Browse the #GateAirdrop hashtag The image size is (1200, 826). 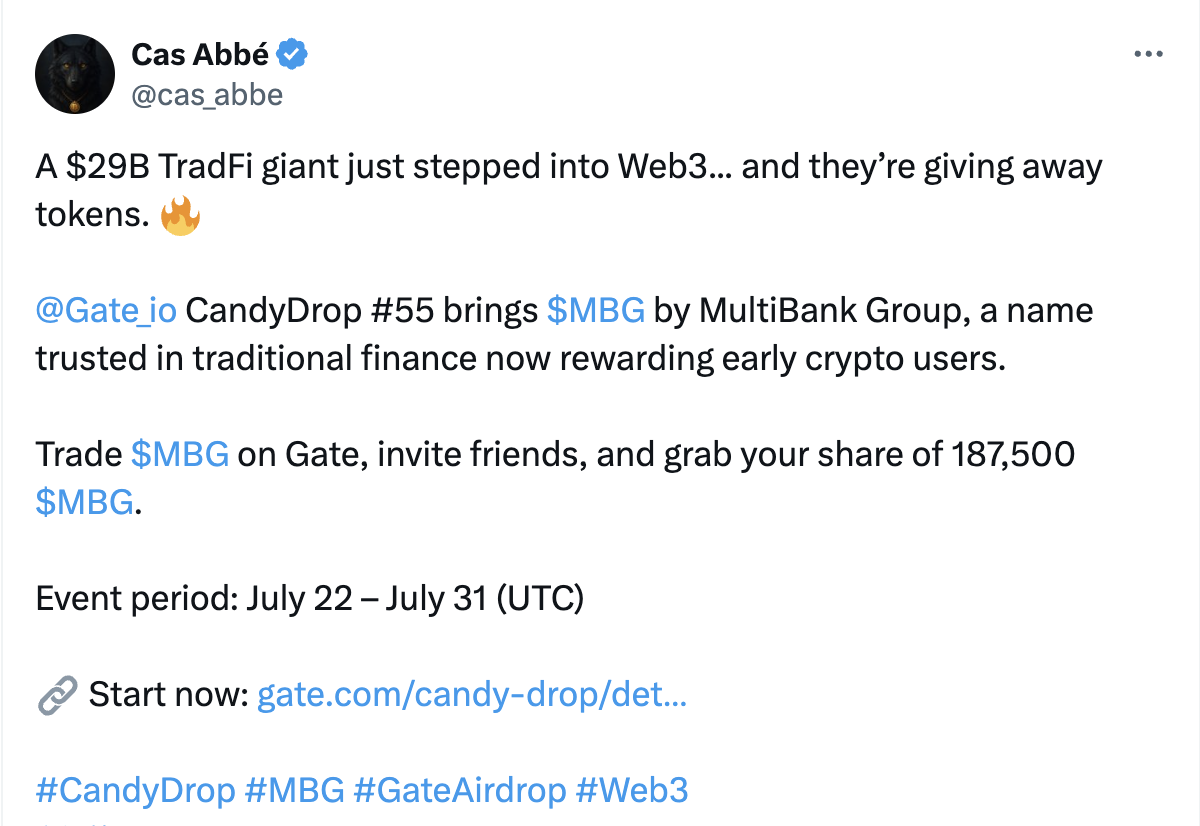tap(459, 790)
